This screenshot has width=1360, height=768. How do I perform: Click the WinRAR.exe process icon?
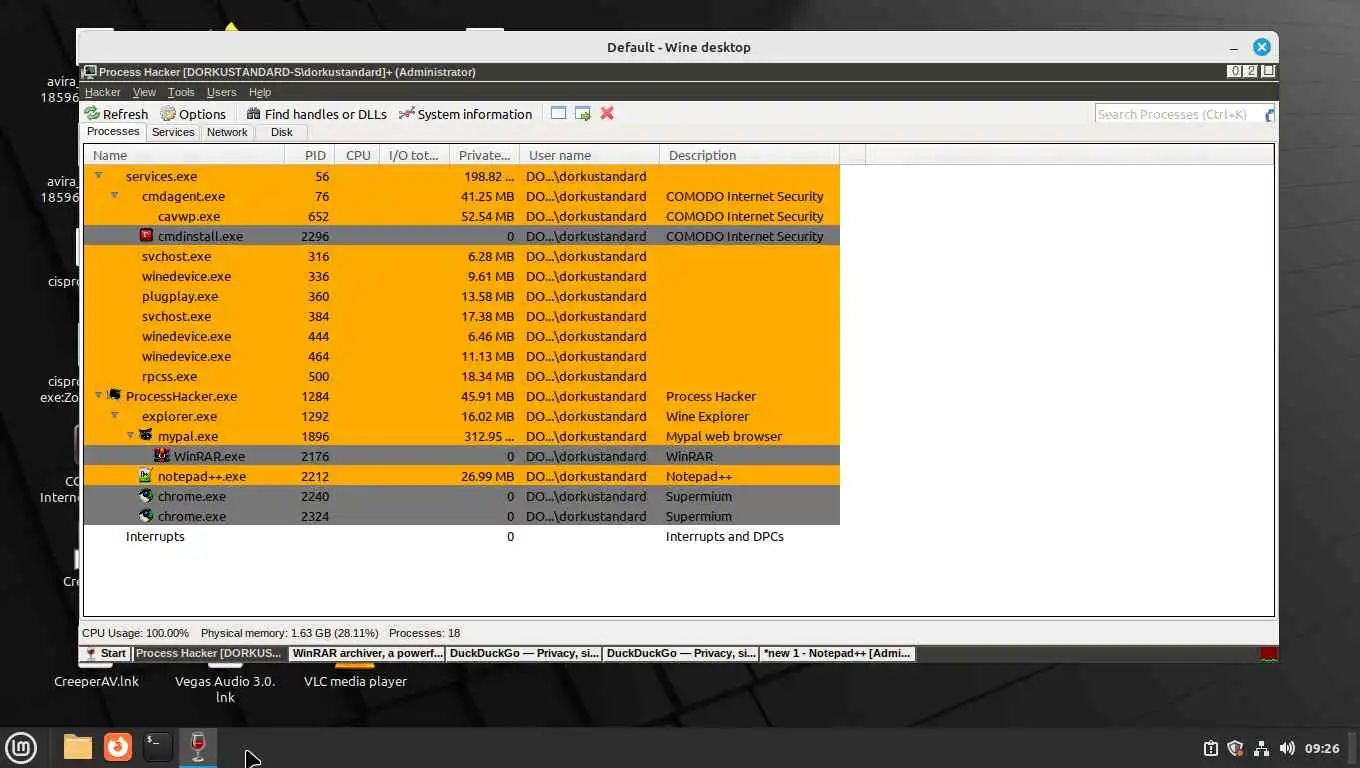[x=162, y=456]
